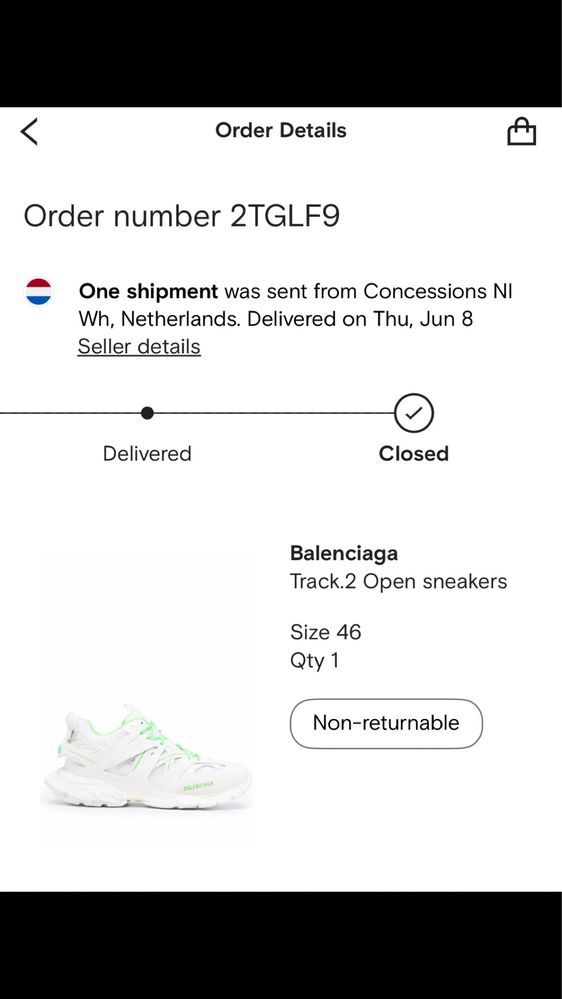This screenshot has width=562, height=999.
Task: Select the Delivered dot on tracker
Action: tap(147, 413)
